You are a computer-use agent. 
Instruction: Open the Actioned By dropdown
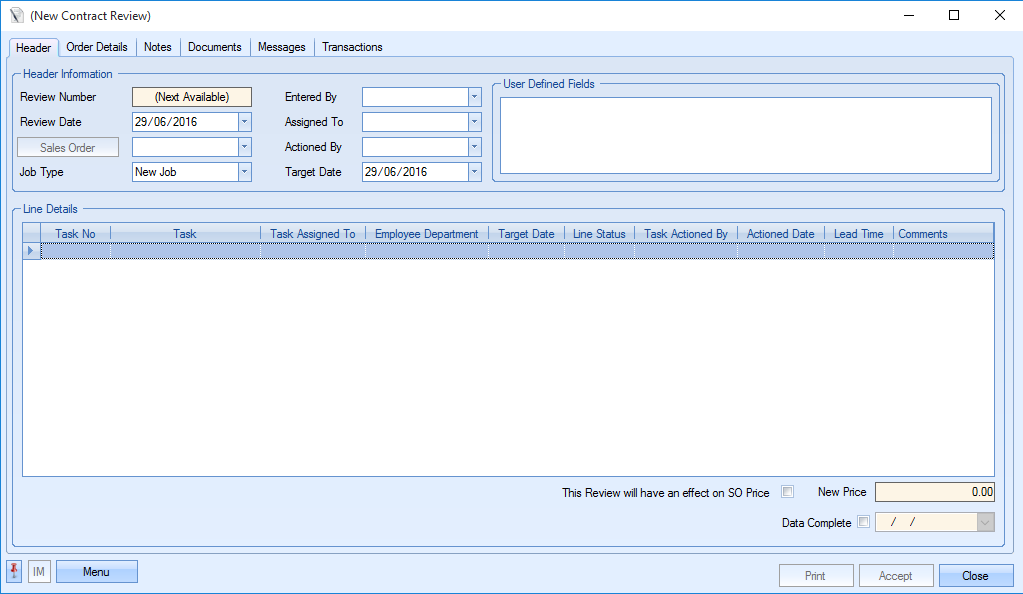click(474, 147)
